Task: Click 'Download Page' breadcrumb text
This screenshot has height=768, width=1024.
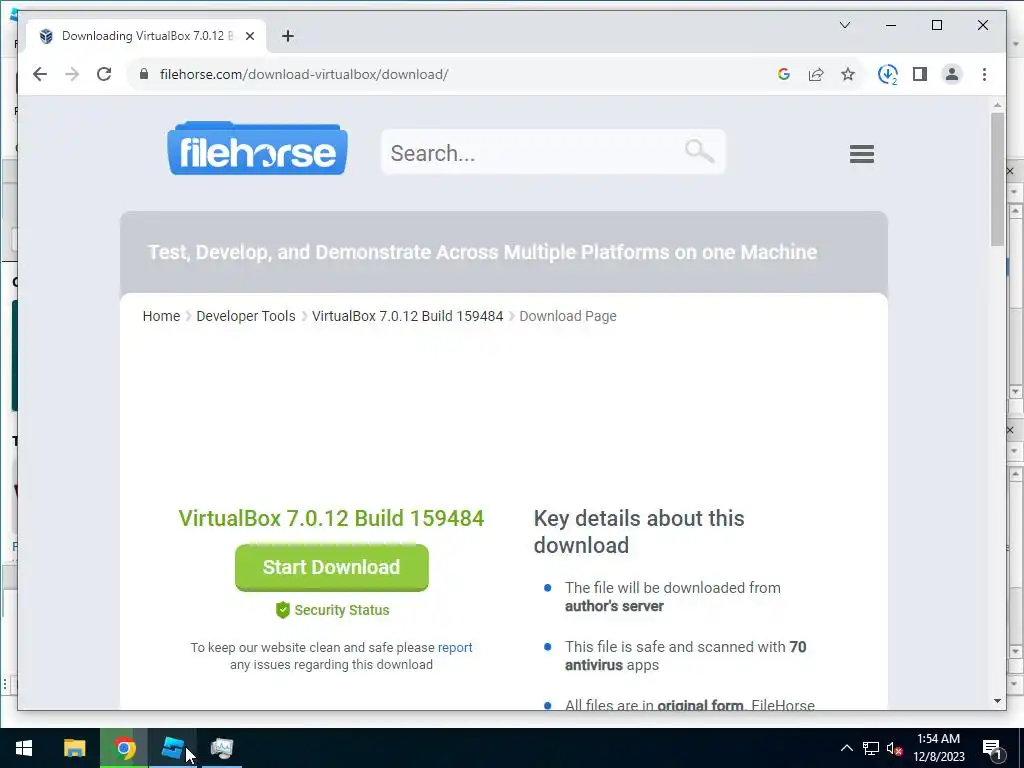Action: click(568, 316)
